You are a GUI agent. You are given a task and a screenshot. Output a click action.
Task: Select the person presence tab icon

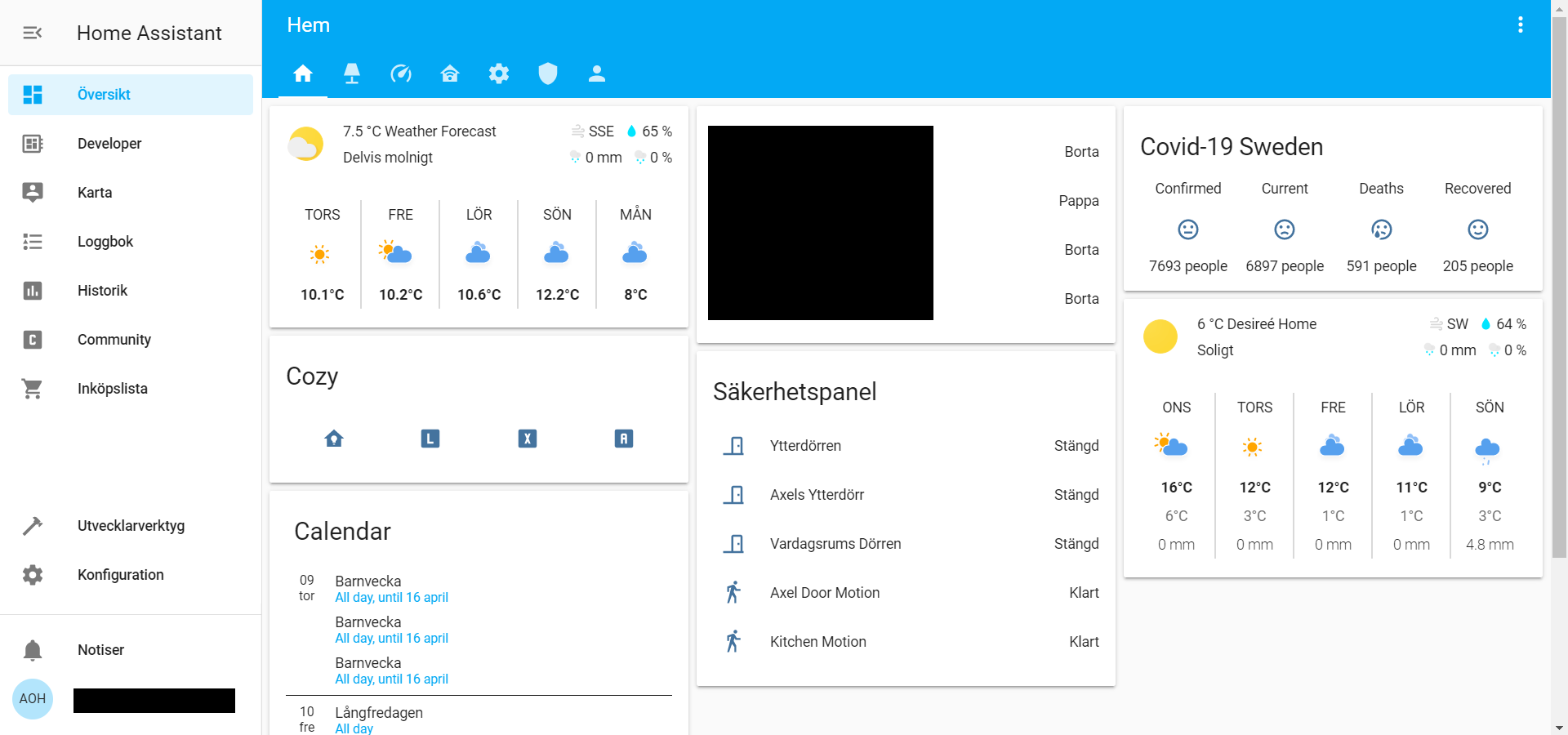point(597,73)
